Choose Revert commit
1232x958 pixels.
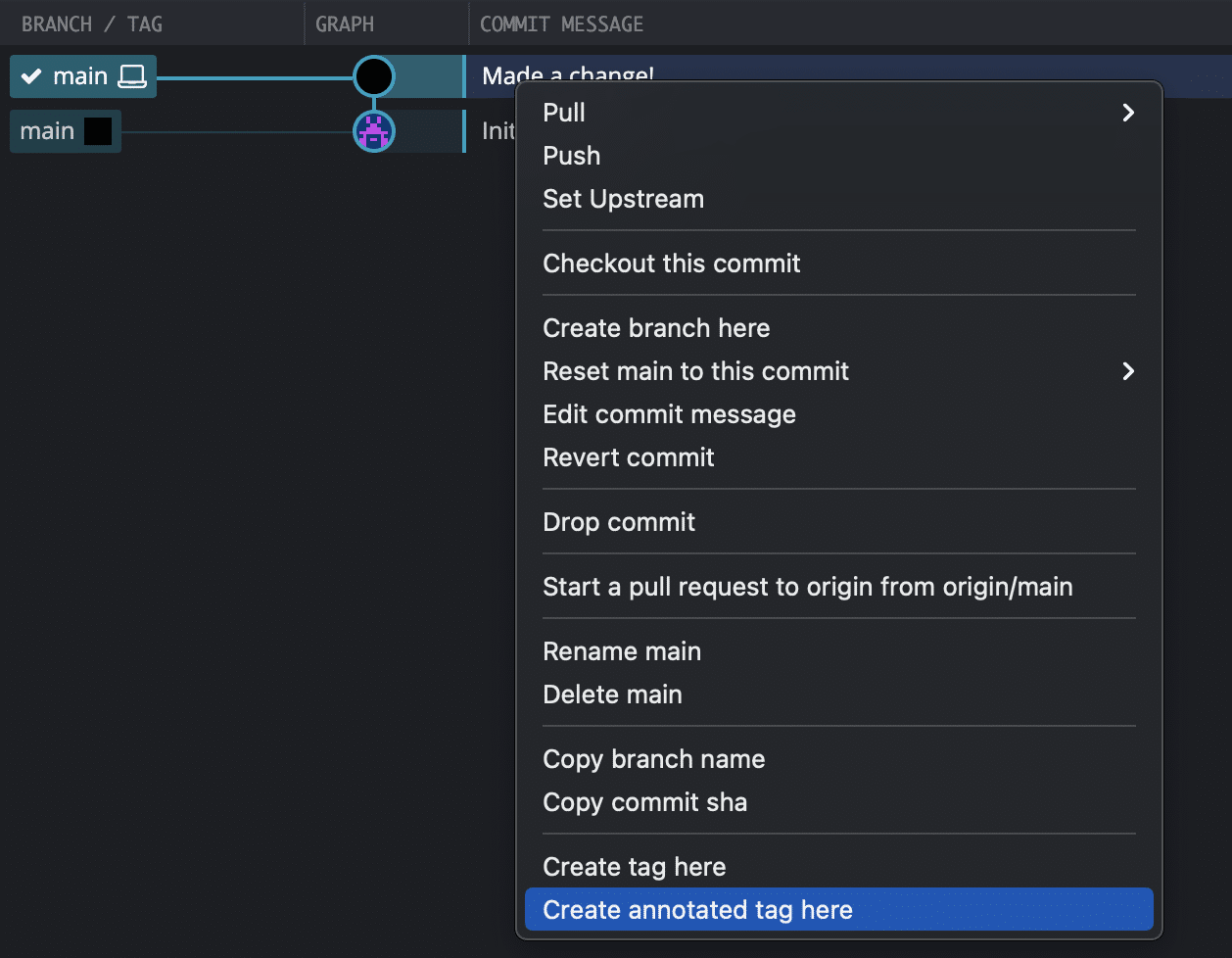pos(629,456)
